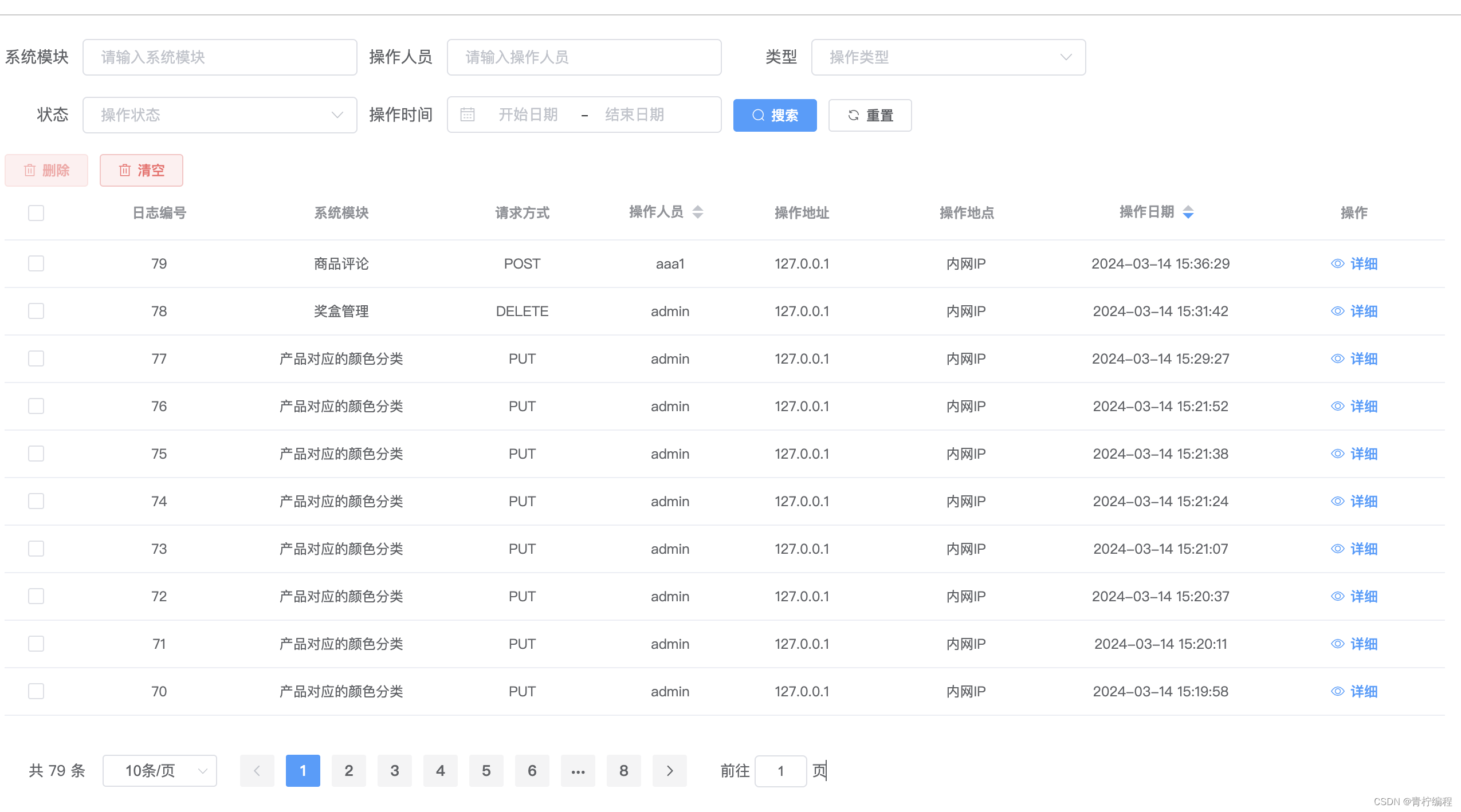Image resolution: width=1461 pixels, height=812 pixels.
Task: Select the checkbox for log 74
Action: click(36, 502)
